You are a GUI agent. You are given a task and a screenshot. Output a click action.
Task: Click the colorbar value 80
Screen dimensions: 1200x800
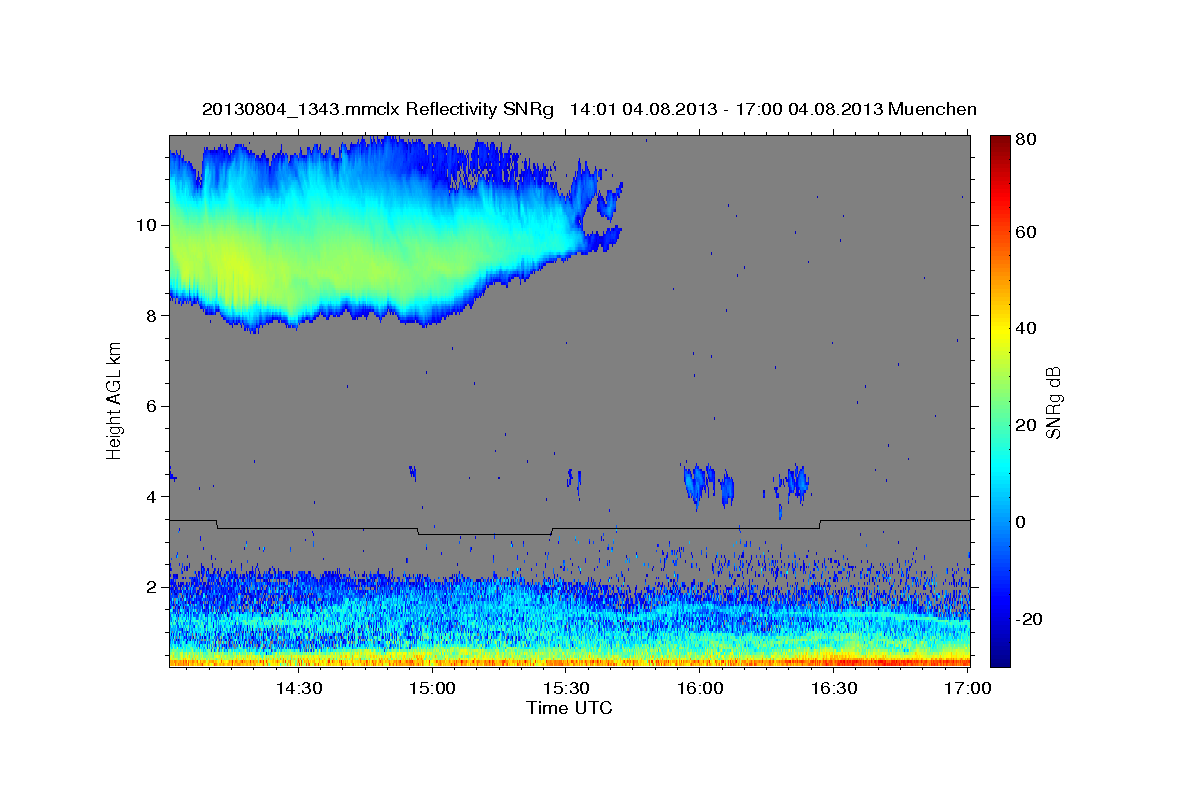(1028, 139)
